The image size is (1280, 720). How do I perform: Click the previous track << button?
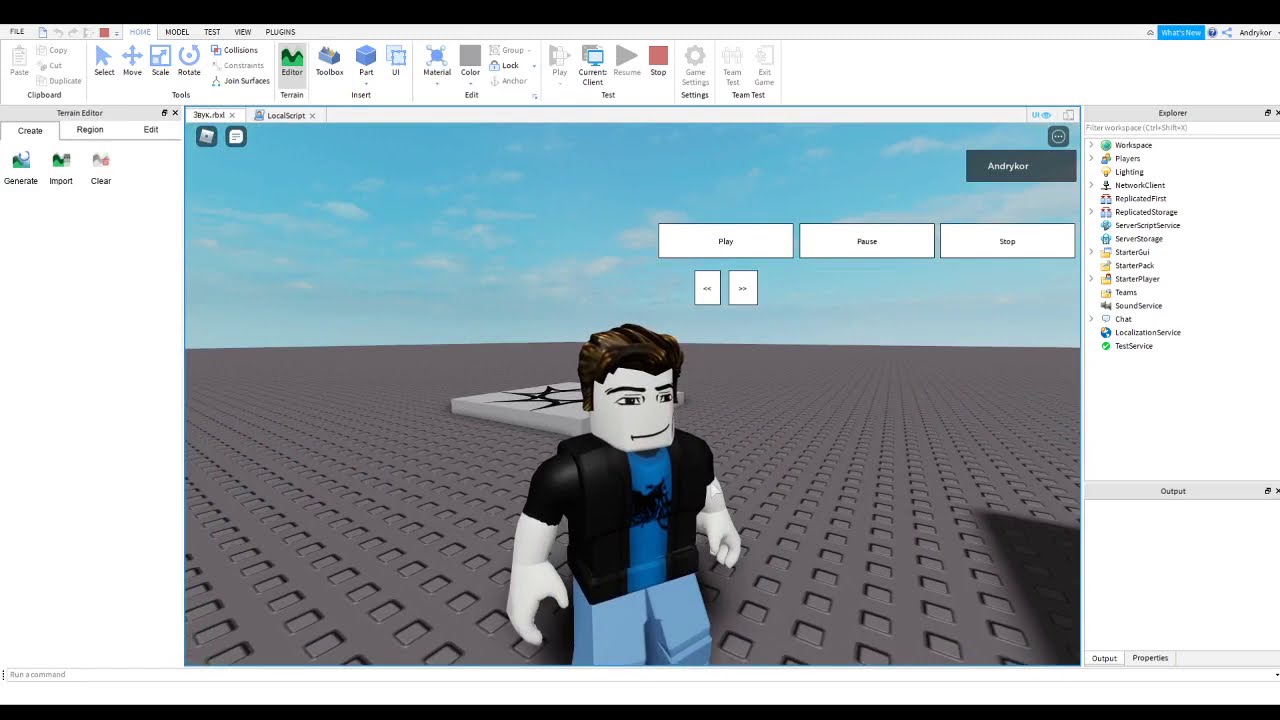707,288
